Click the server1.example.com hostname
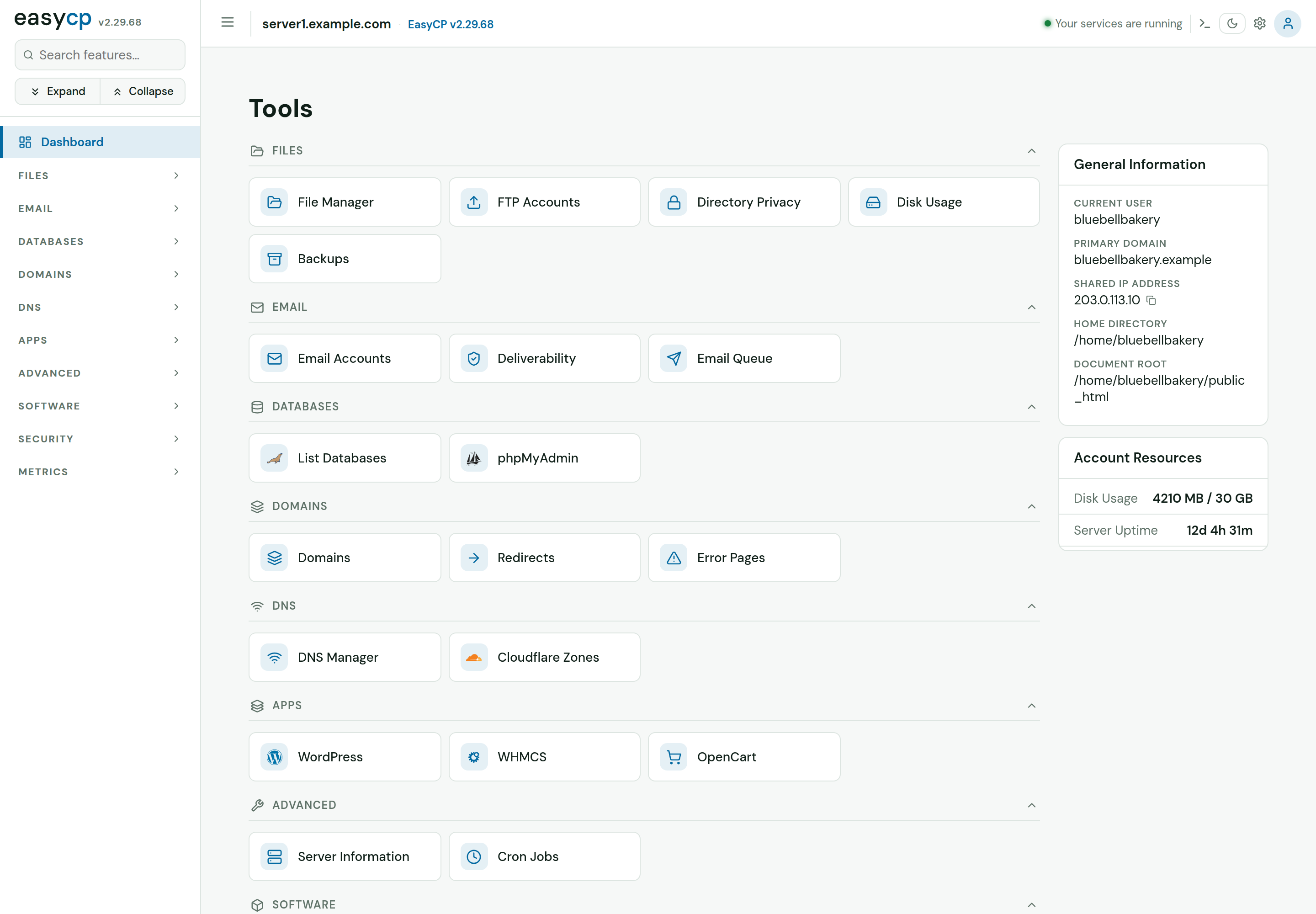This screenshot has width=1316, height=914. coord(326,23)
